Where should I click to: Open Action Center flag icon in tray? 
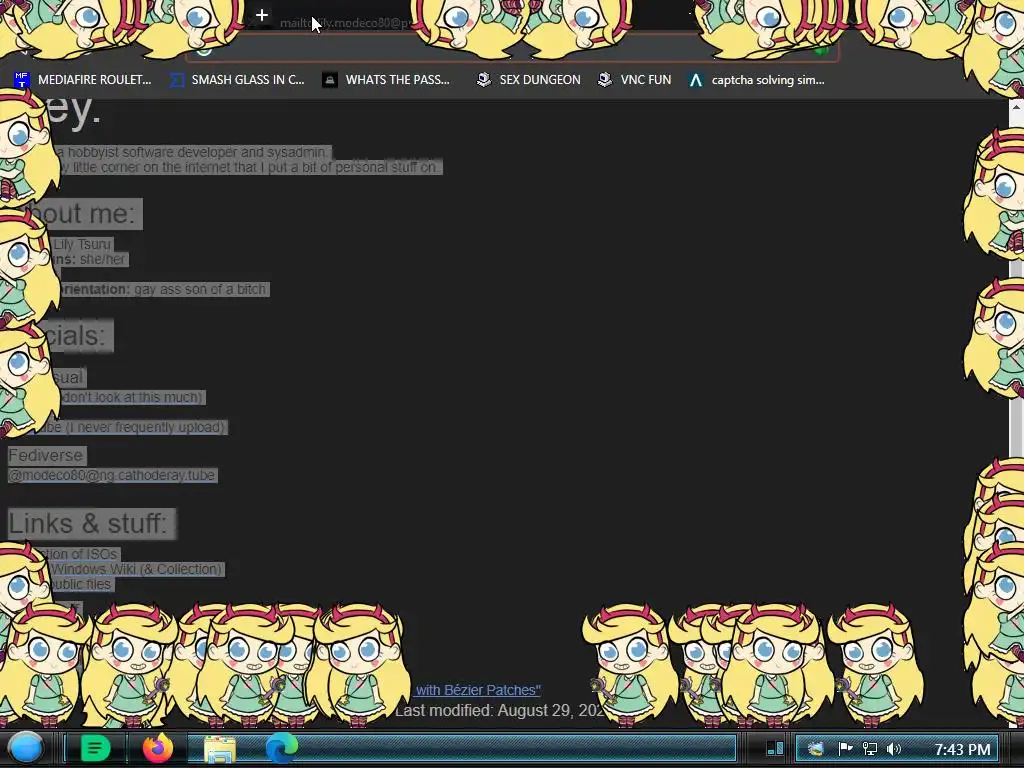(845, 749)
